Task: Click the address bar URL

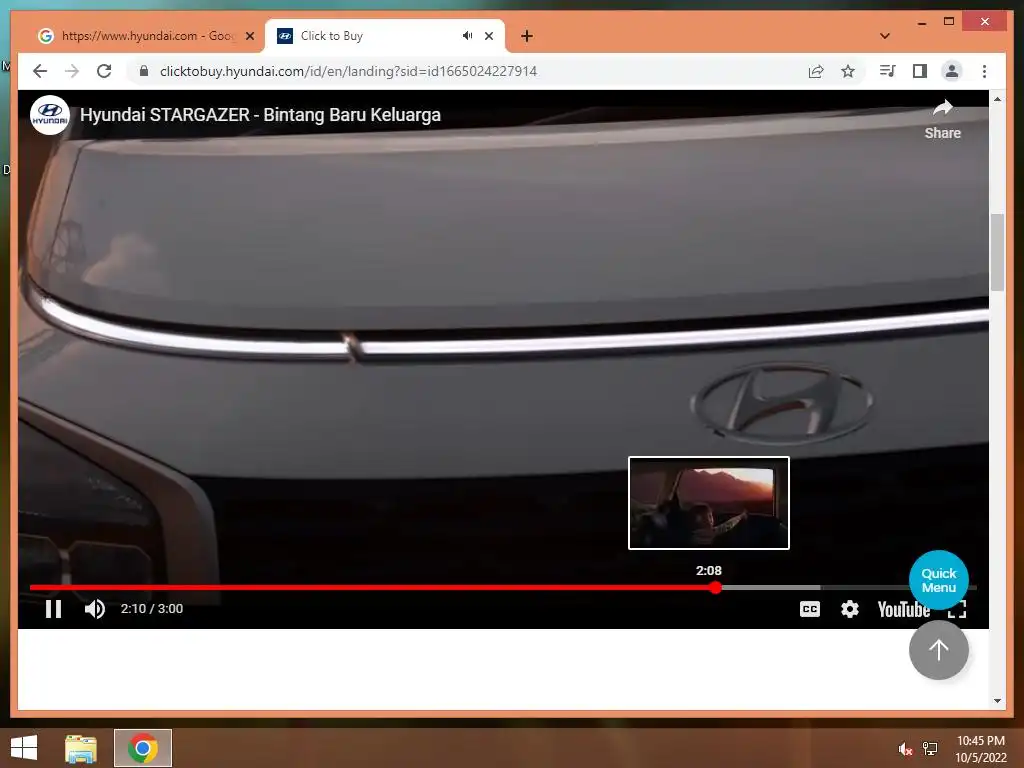Action: point(348,71)
